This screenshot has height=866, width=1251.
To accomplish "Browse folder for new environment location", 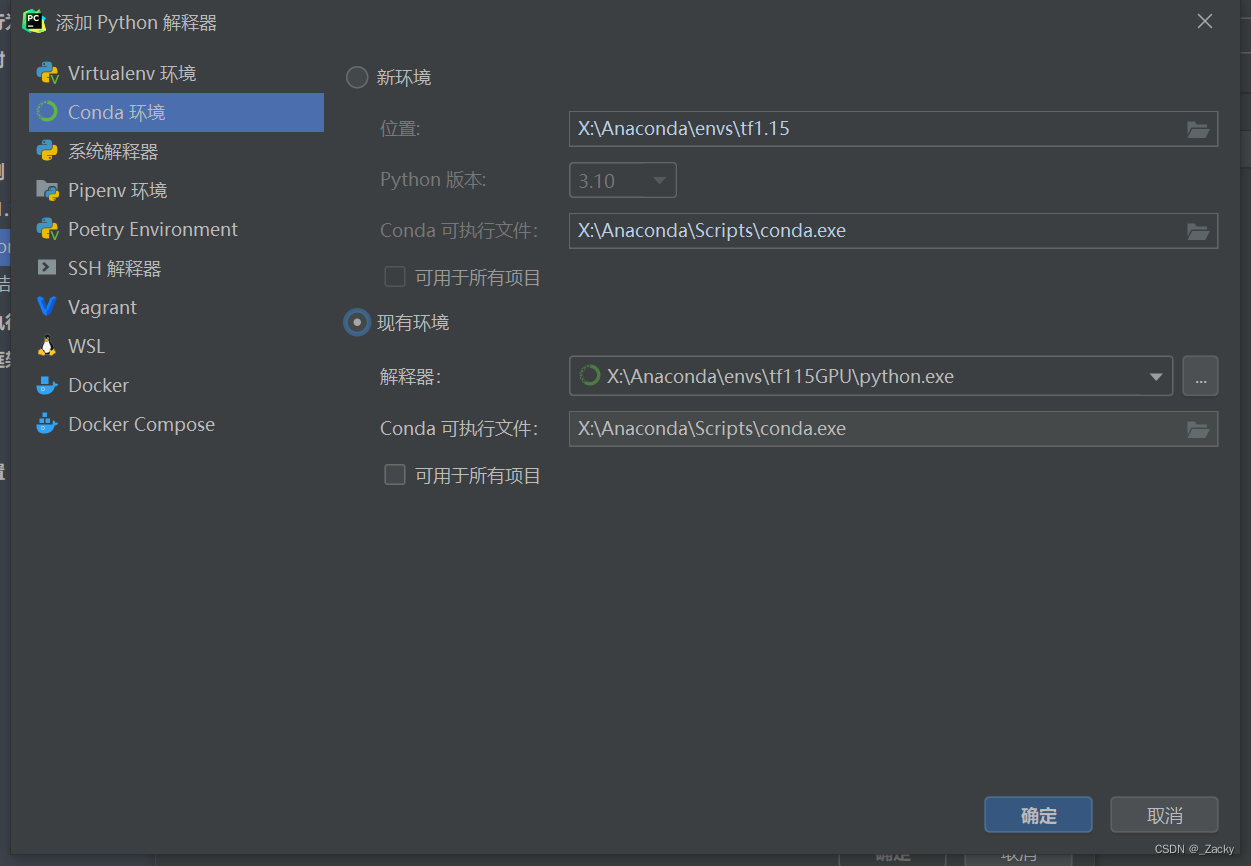I will click(1197, 129).
